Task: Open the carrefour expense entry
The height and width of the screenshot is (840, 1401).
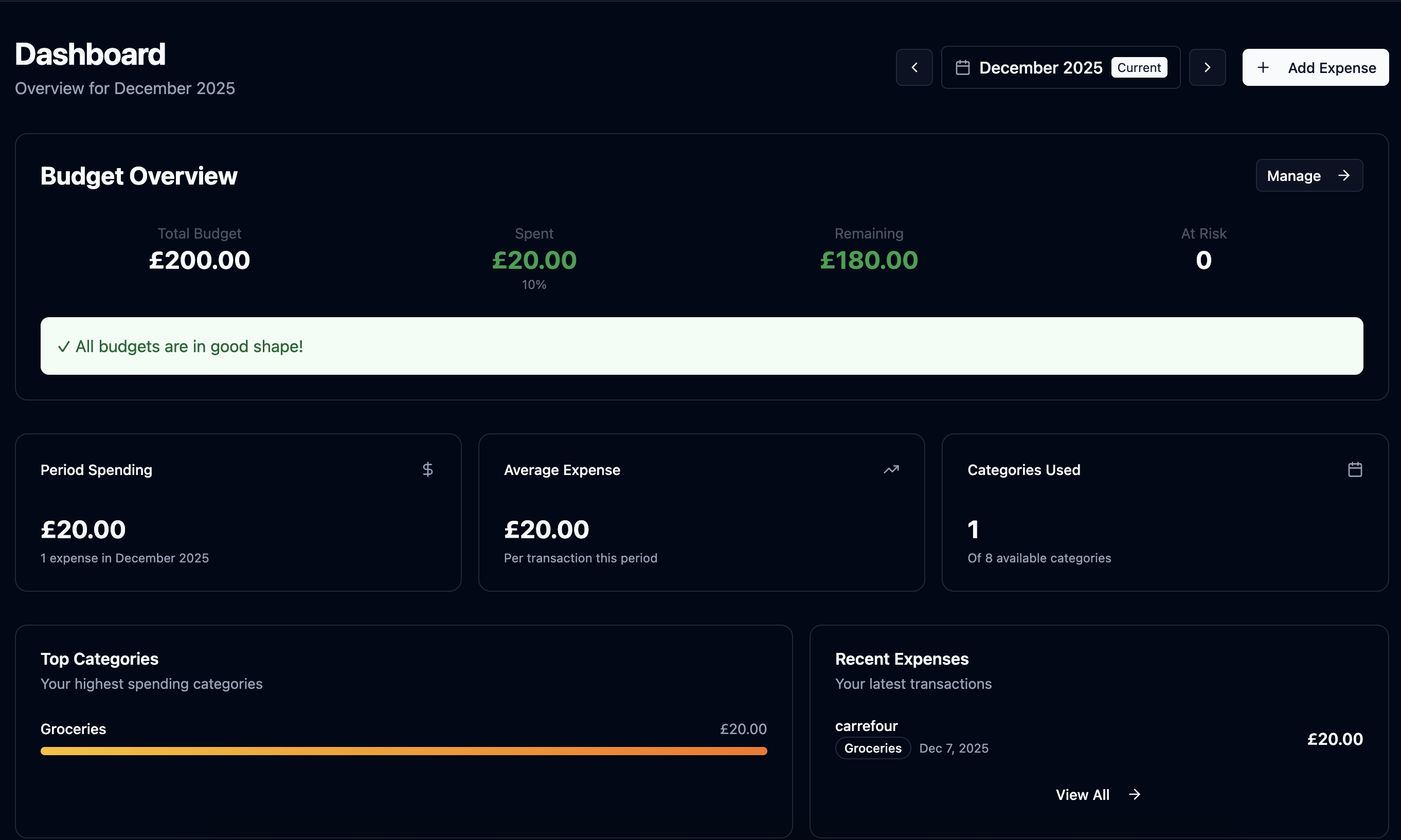Action: click(866, 726)
